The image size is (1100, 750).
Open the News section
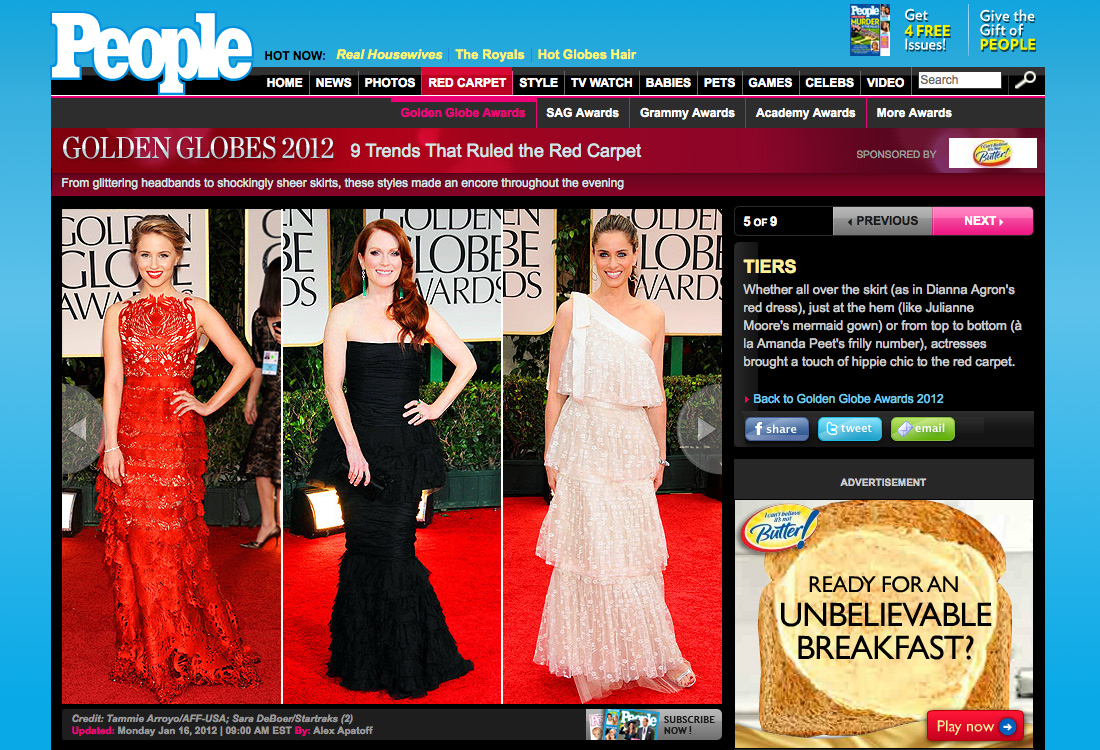(x=333, y=83)
